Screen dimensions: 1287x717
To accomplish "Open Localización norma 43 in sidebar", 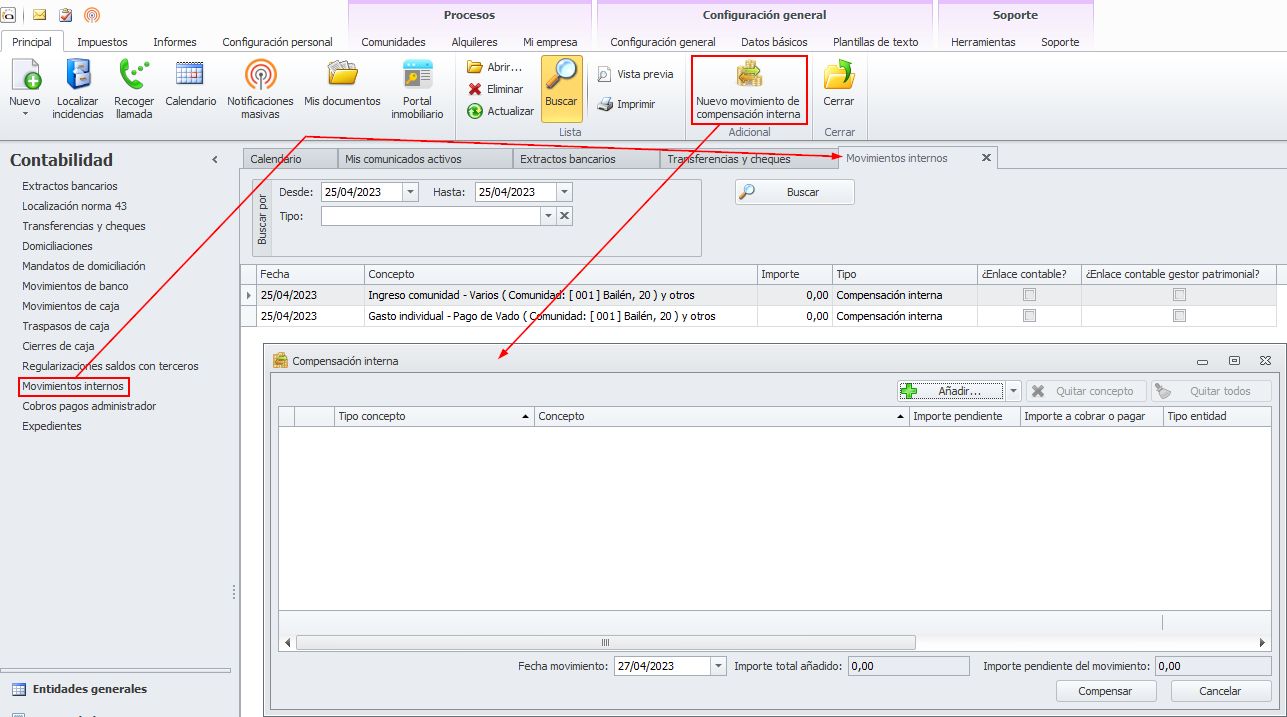I will click(x=74, y=206).
